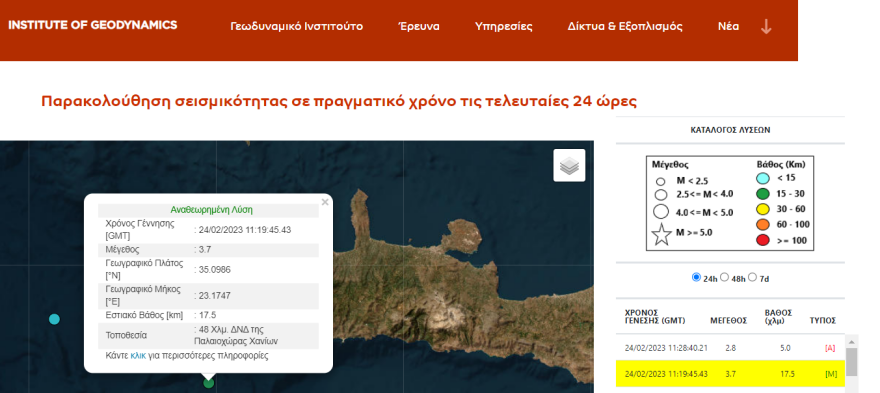Select the 11:28:40.21 magnitude 2.8 row
Viewport: 880px width, 393px height.
coord(731,348)
